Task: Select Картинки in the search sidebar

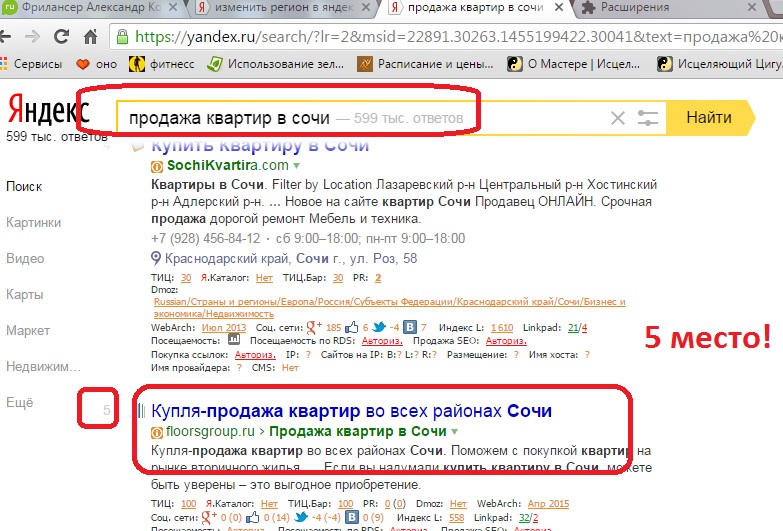Action: click(x=33, y=222)
